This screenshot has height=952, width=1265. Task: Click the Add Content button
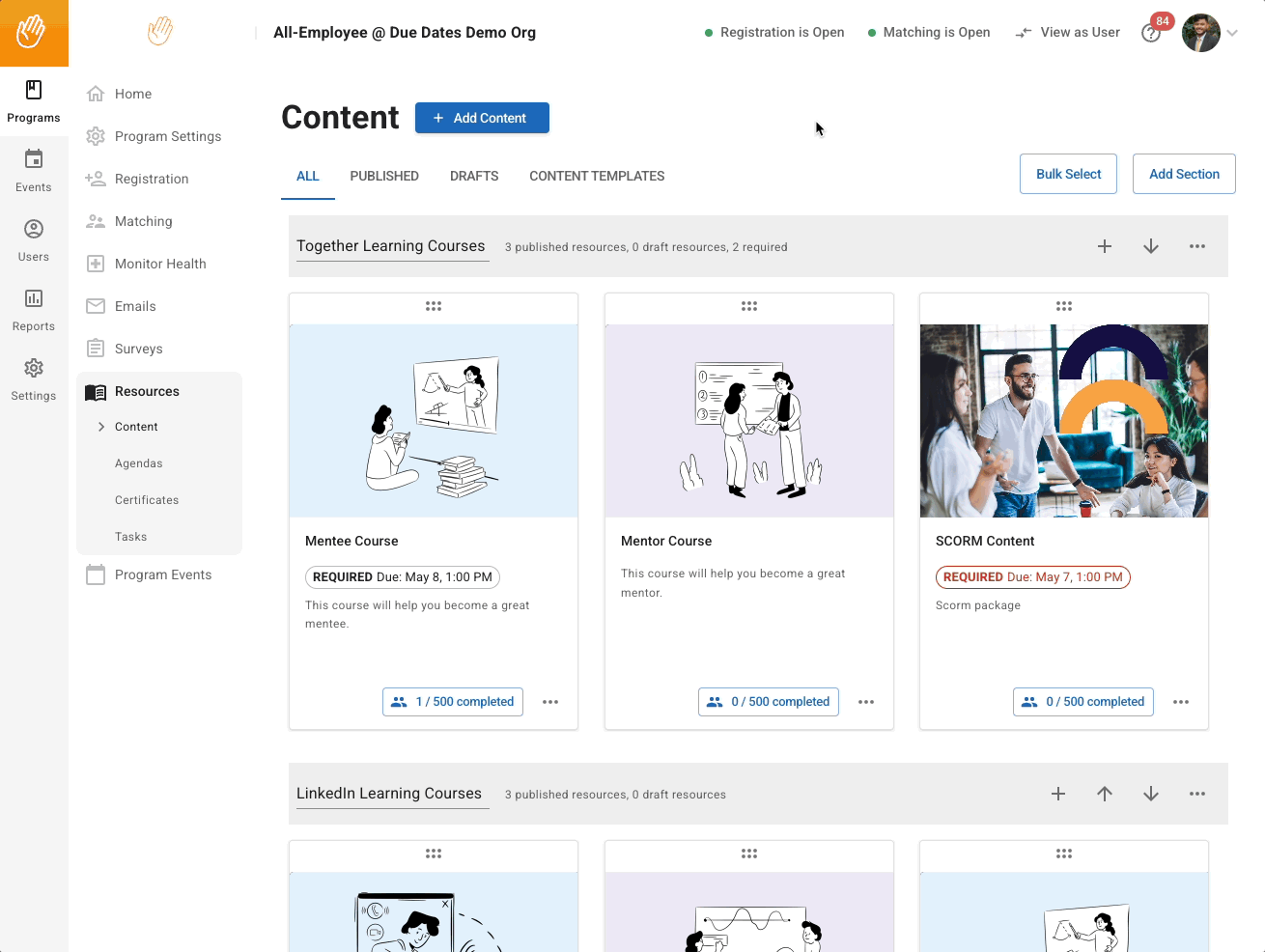point(482,118)
